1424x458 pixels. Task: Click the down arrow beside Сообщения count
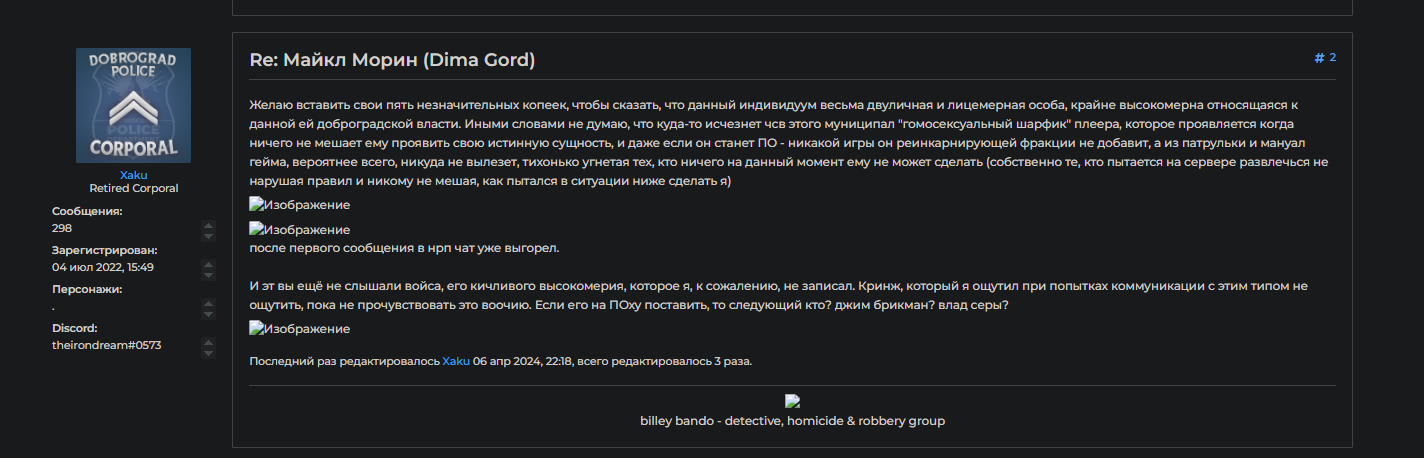[209, 235]
